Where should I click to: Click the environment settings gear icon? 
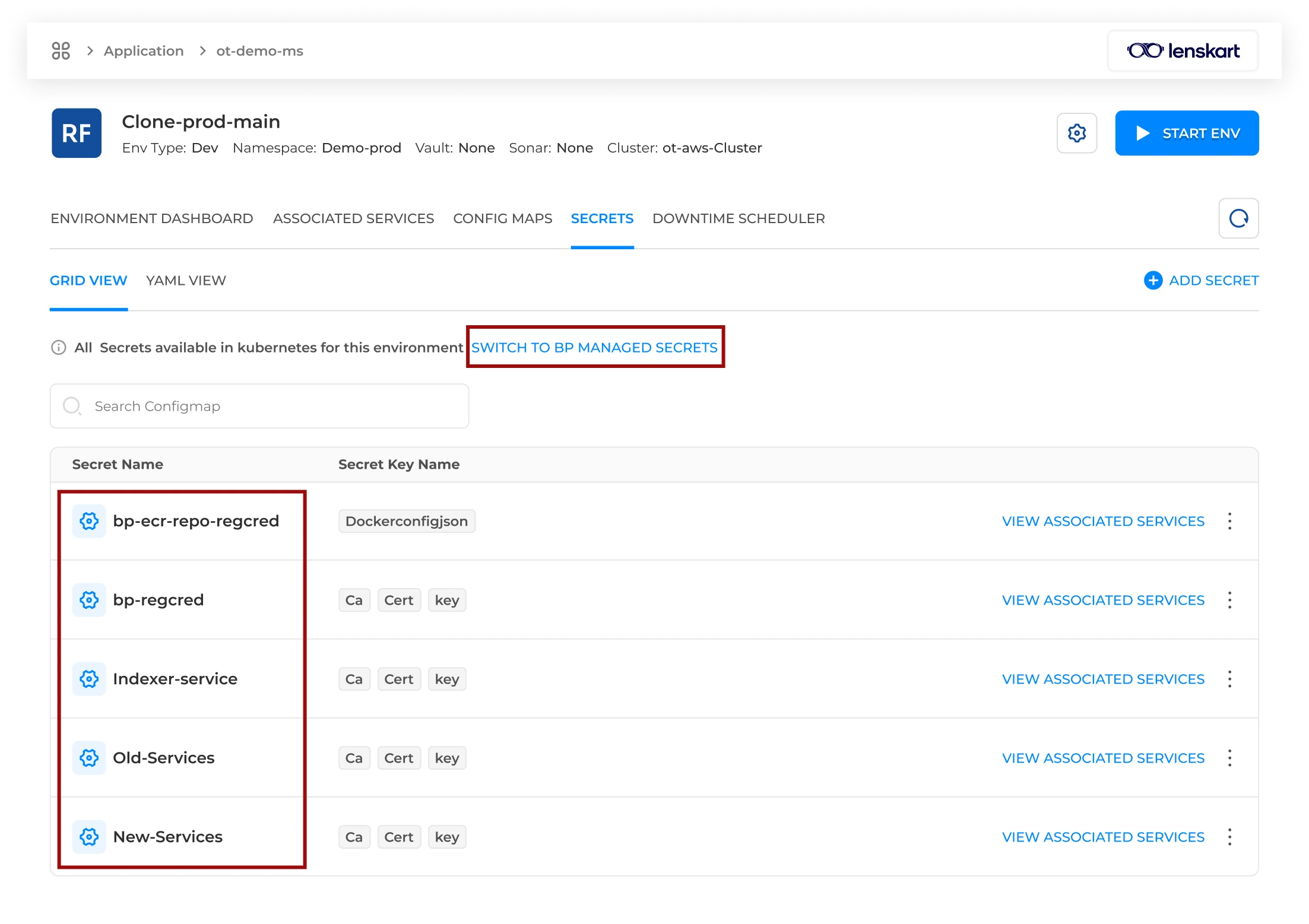1076,133
